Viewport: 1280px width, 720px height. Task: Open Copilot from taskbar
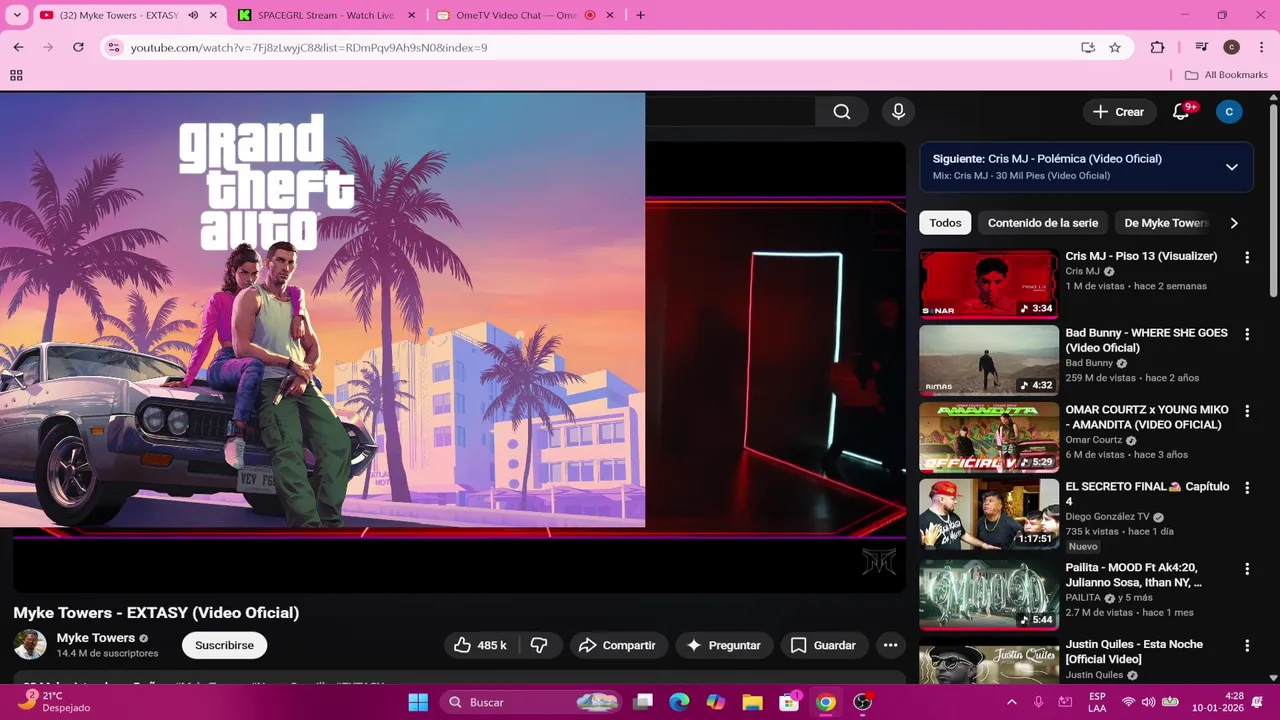point(716,702)
